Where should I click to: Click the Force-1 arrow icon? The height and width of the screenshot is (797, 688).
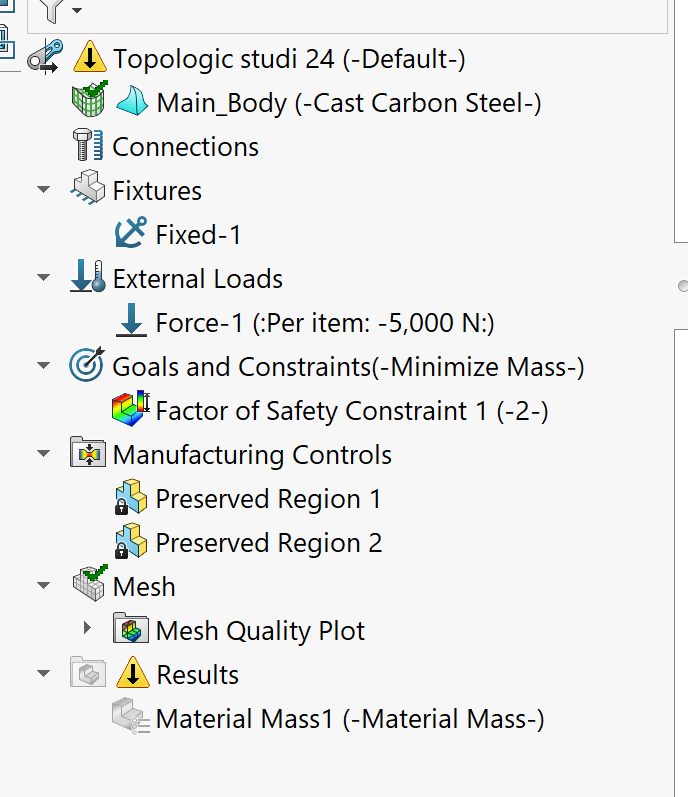131,323
